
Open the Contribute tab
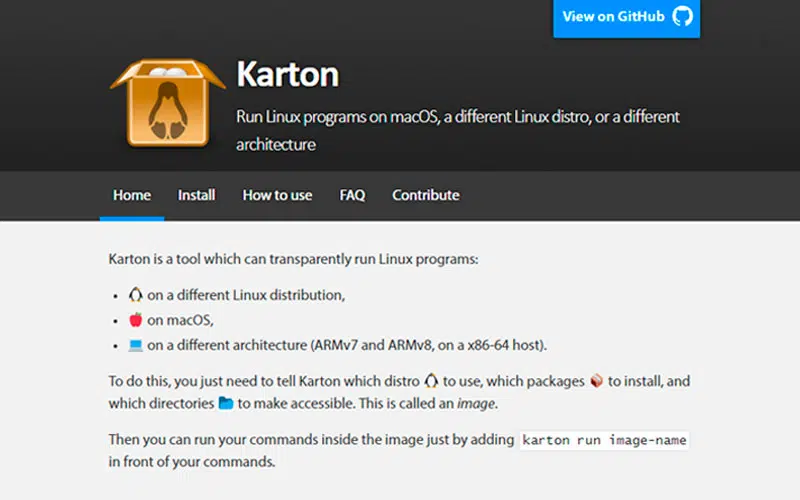click(x=426, y=195)
